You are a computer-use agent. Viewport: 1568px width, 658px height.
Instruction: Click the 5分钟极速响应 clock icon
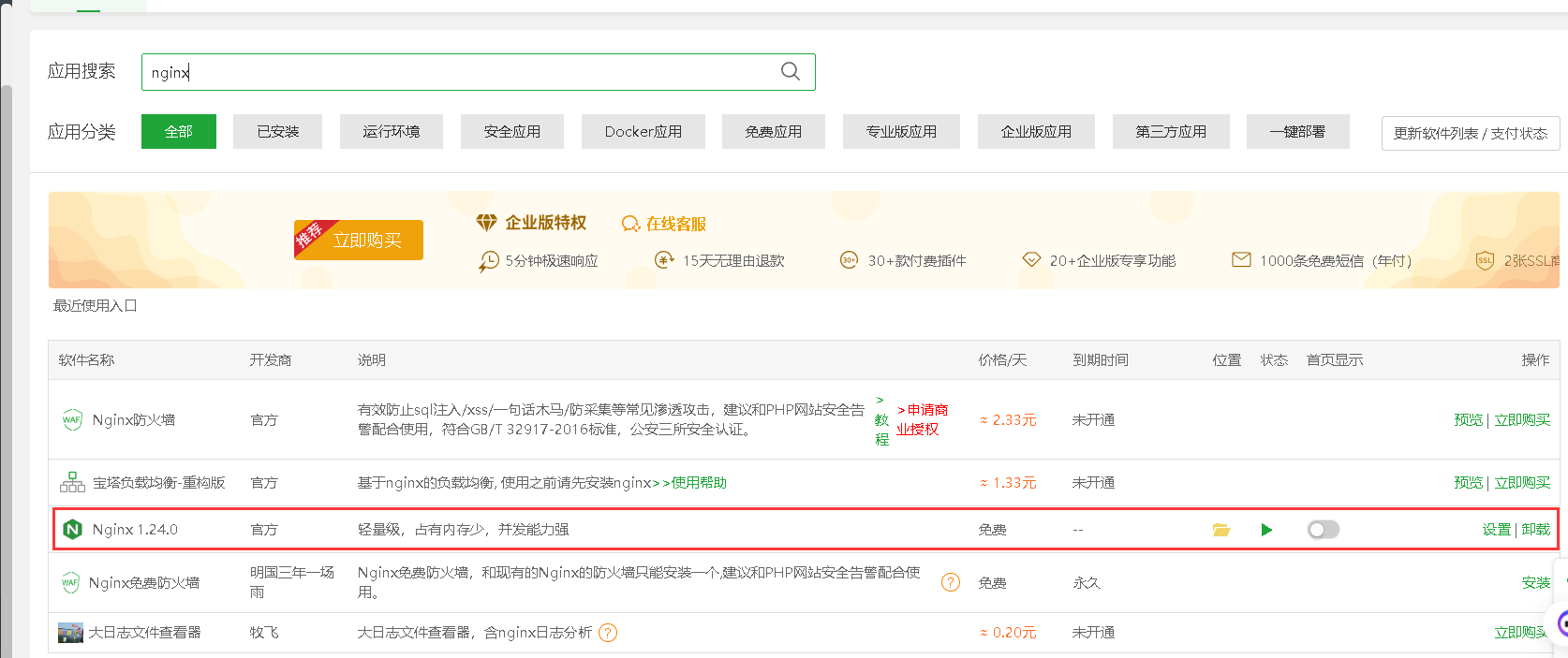[x=489, y=261]
